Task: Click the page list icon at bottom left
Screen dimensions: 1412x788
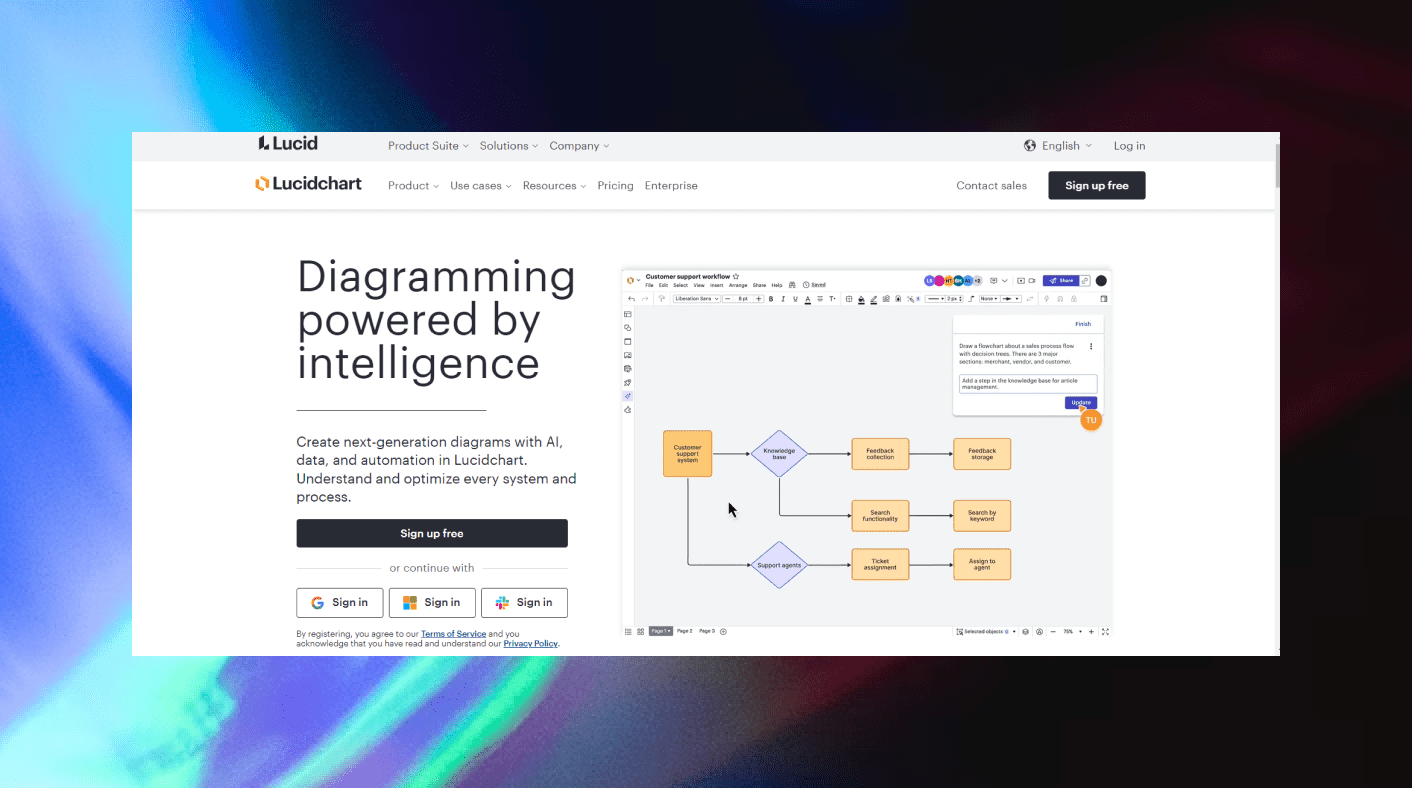Action: click(x=628, y=631)
